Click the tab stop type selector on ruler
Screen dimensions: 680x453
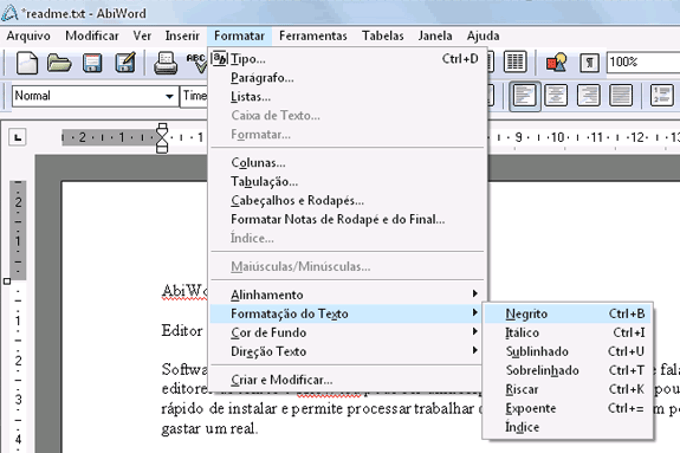[x=17, y=138]
